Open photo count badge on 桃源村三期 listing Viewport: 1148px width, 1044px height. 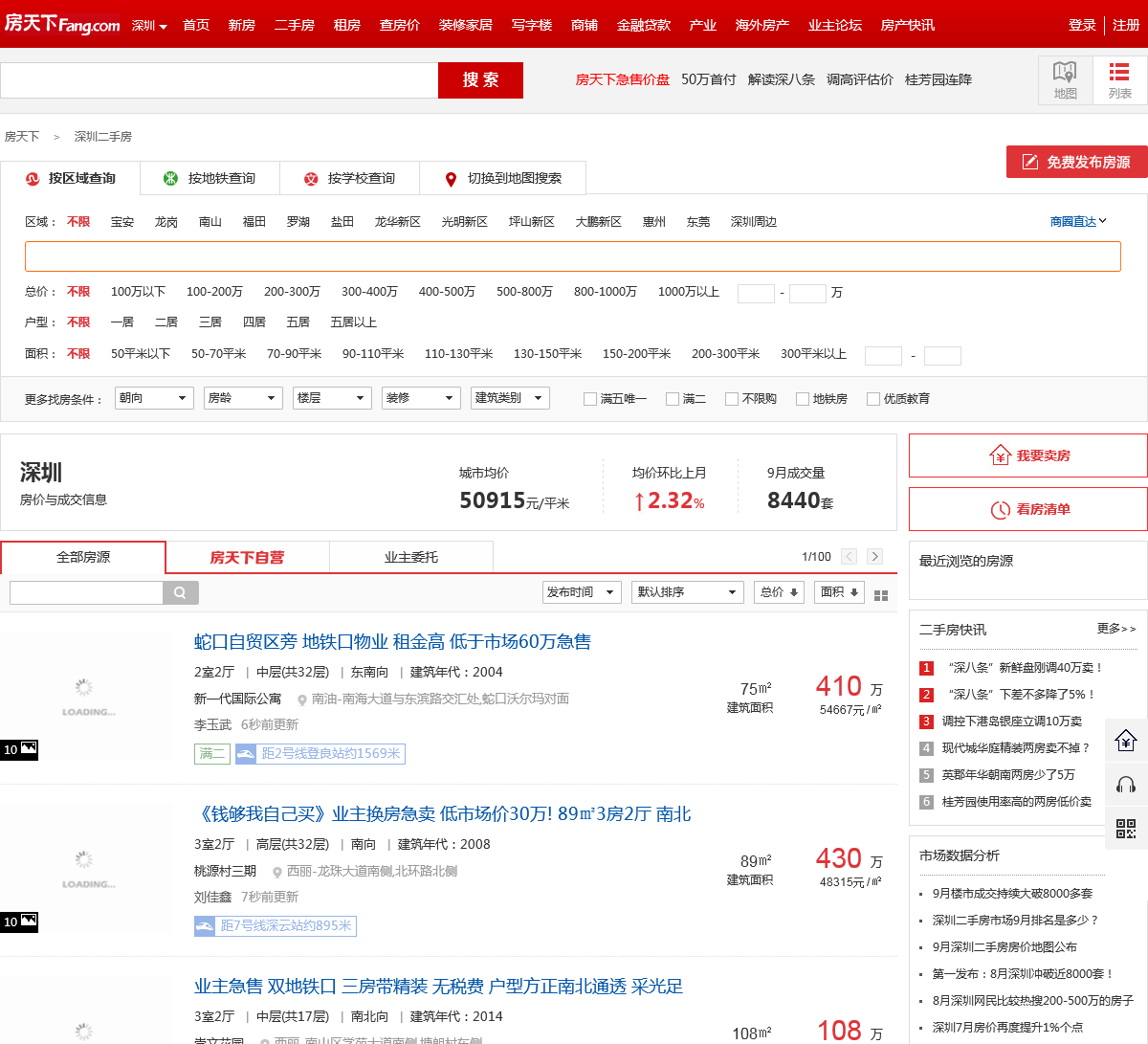(19, 922)
